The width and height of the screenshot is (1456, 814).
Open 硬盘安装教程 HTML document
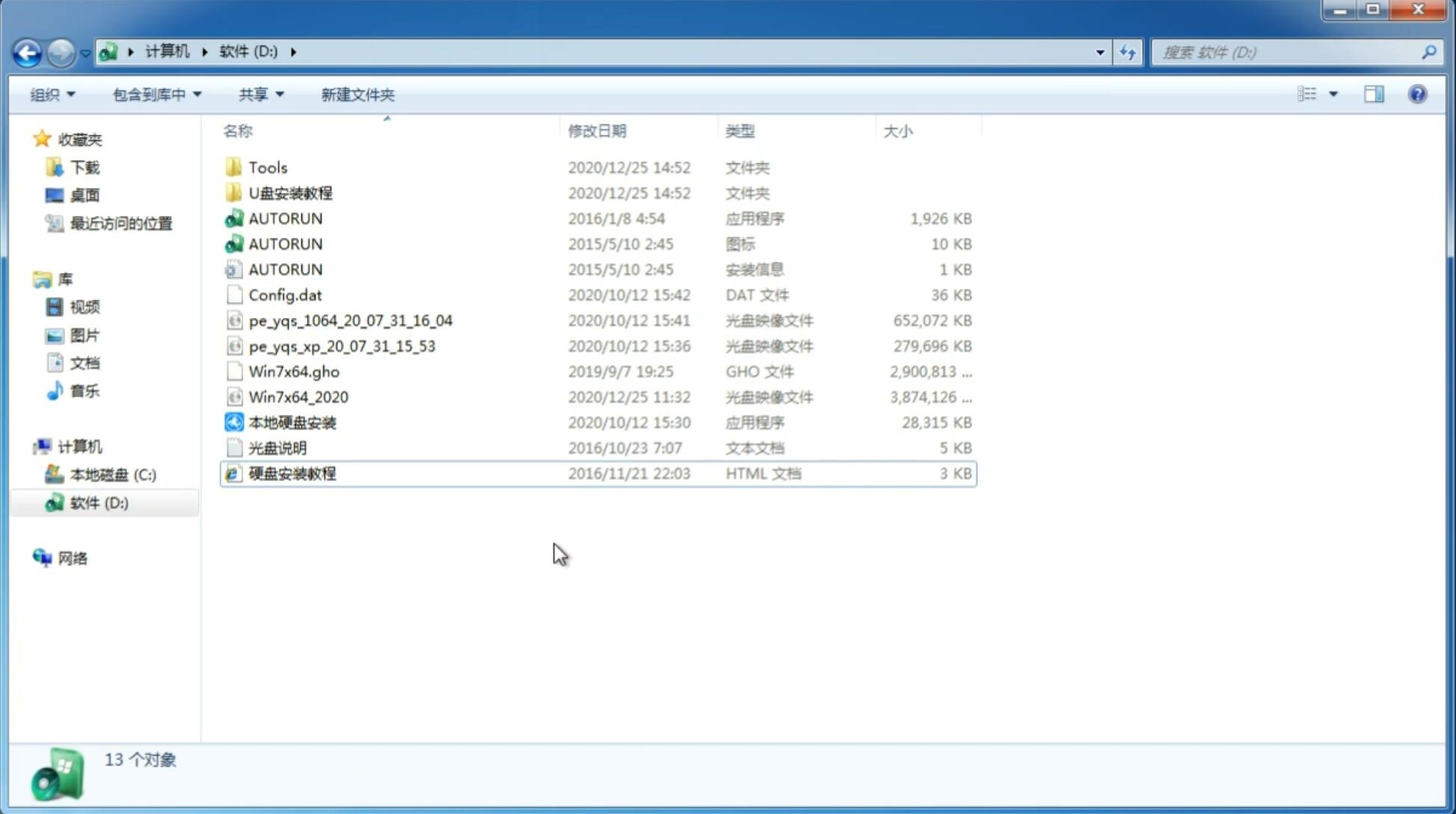click(292, 473)
